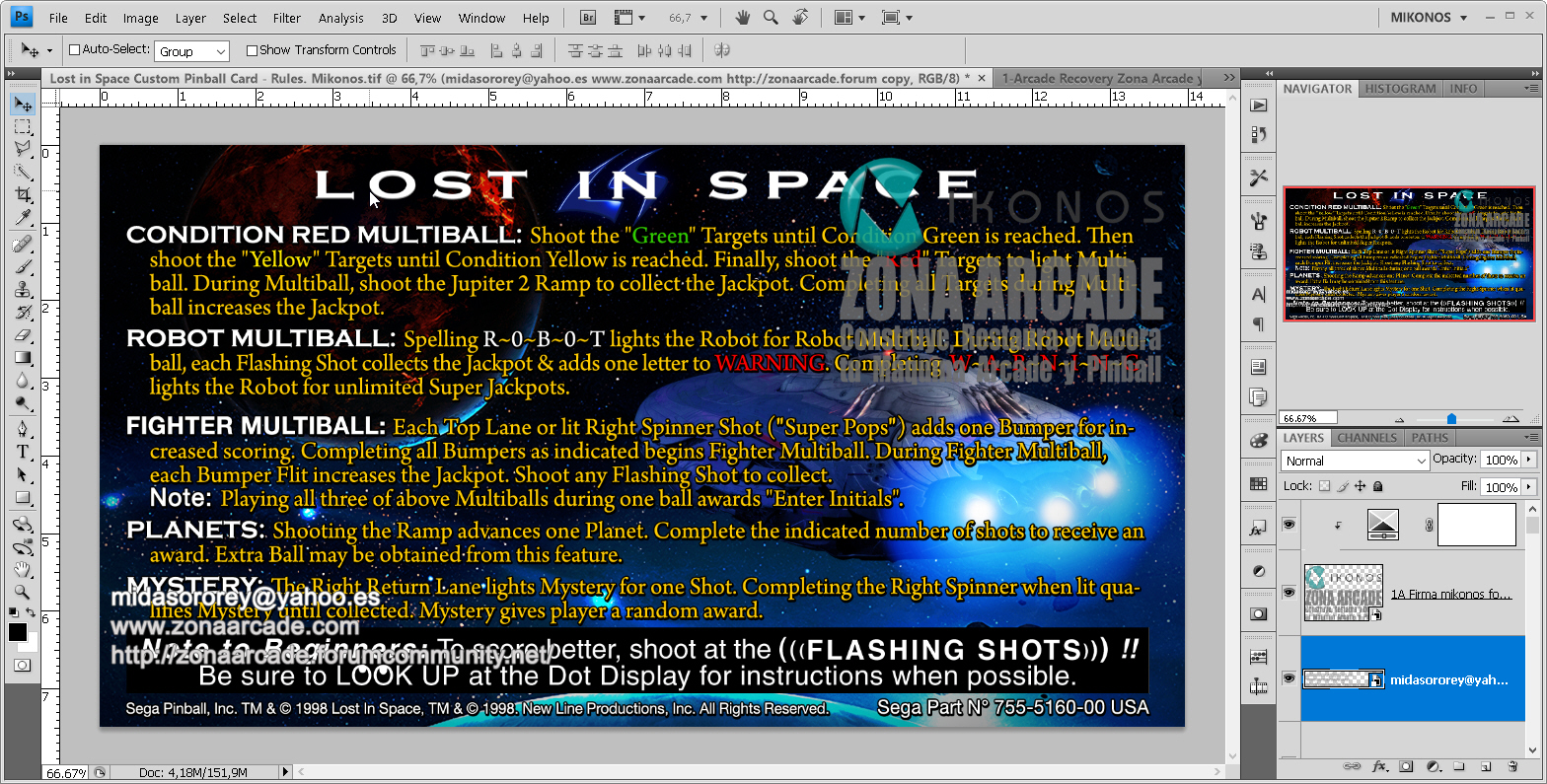The width and height of the screenshot is (1547, 784).
Task: Open the Opacity slider arrow
Action: [1529, 460]
